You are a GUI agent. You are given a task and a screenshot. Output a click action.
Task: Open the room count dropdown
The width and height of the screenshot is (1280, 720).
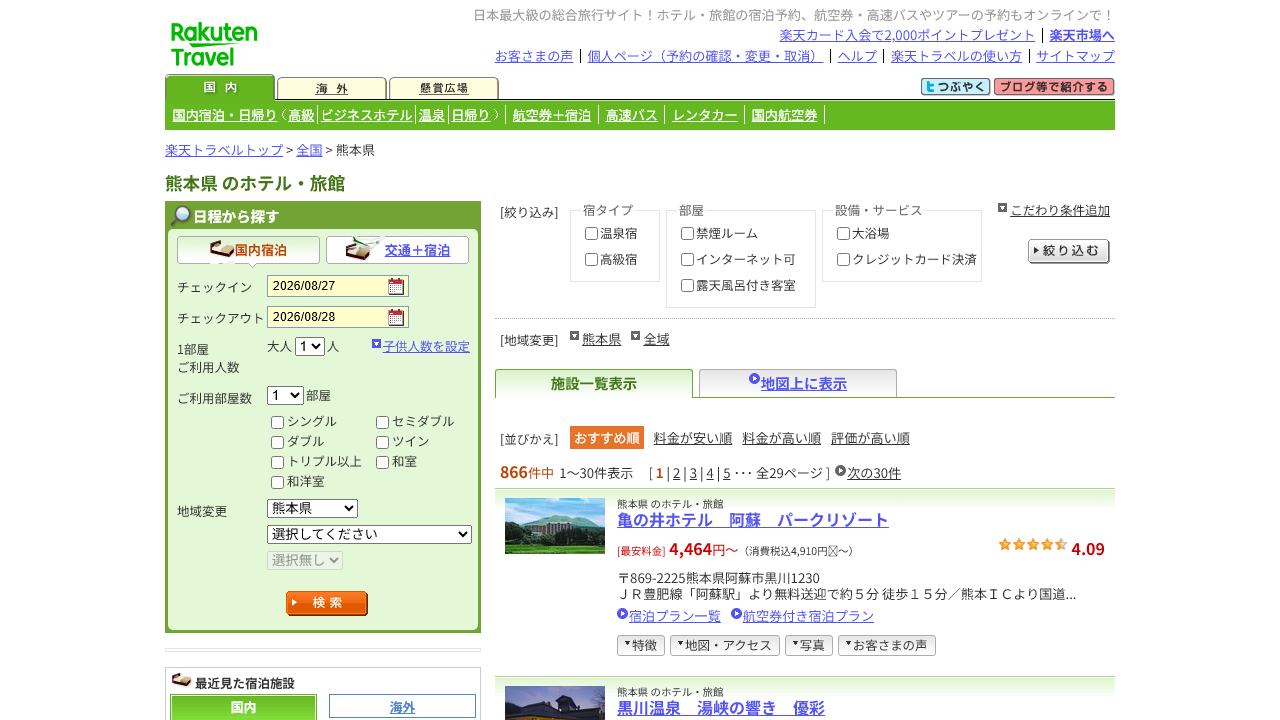click(285, 395)
